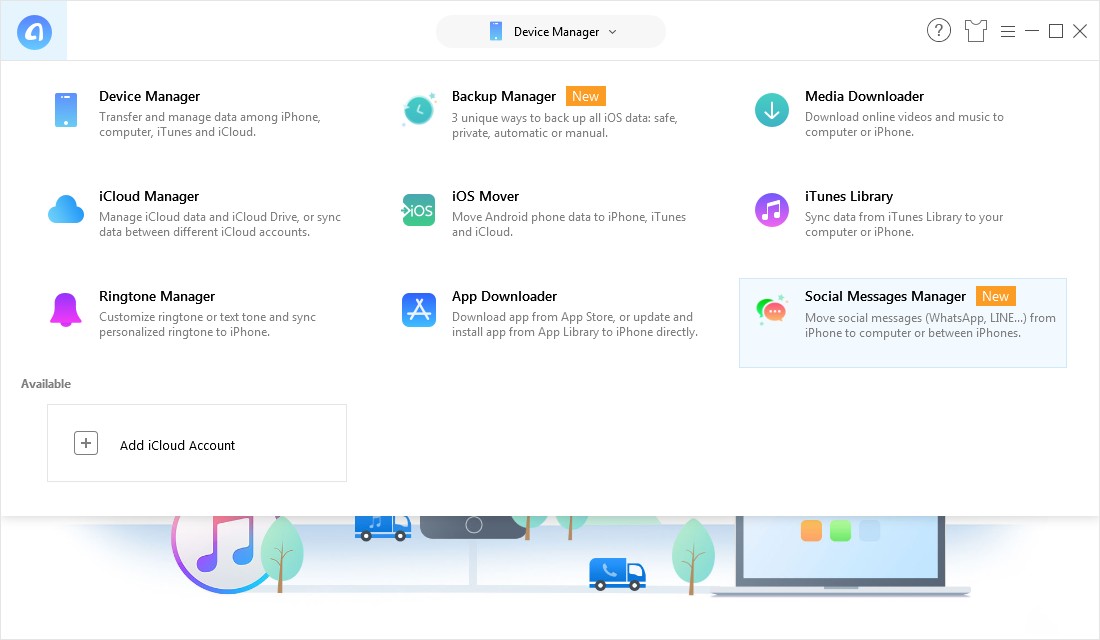Click the iCloud Manager cloud icon
This screenshot has height=640, width=1100.
[66, 210]
